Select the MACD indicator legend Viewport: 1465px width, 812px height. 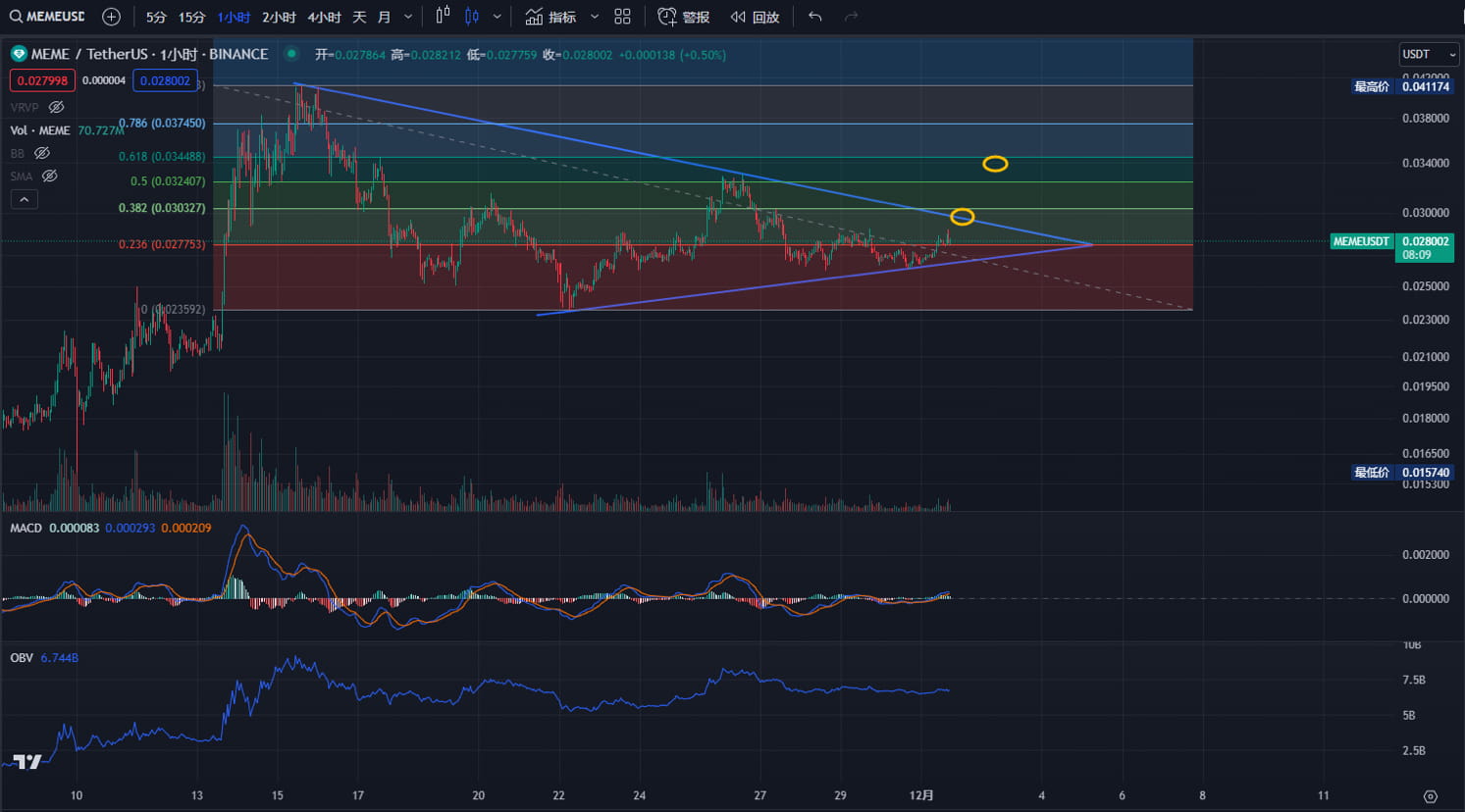pyautogui.click(x=26, y=528)
